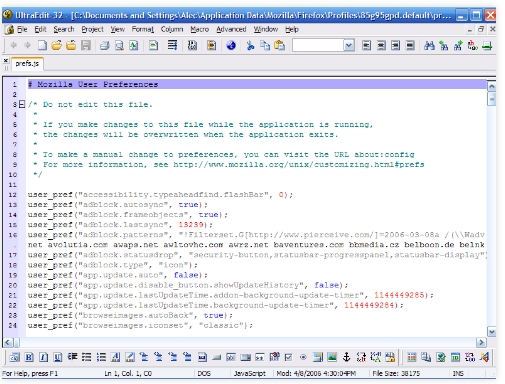Screen dimensions: 505x384
Task: Click the HTML Underline tag icon
Action: coord(58,357)
